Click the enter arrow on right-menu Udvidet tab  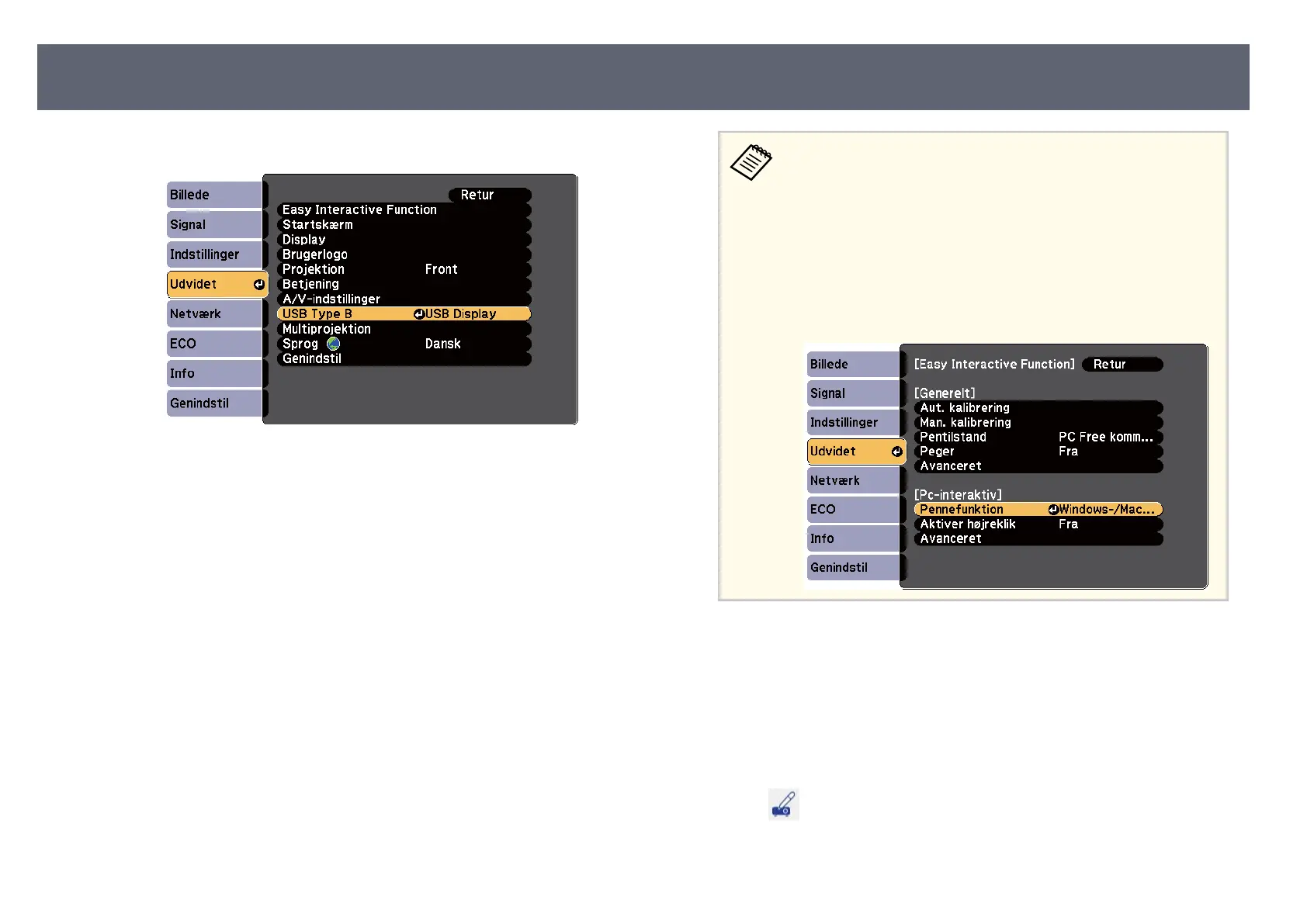click(896, 452)
